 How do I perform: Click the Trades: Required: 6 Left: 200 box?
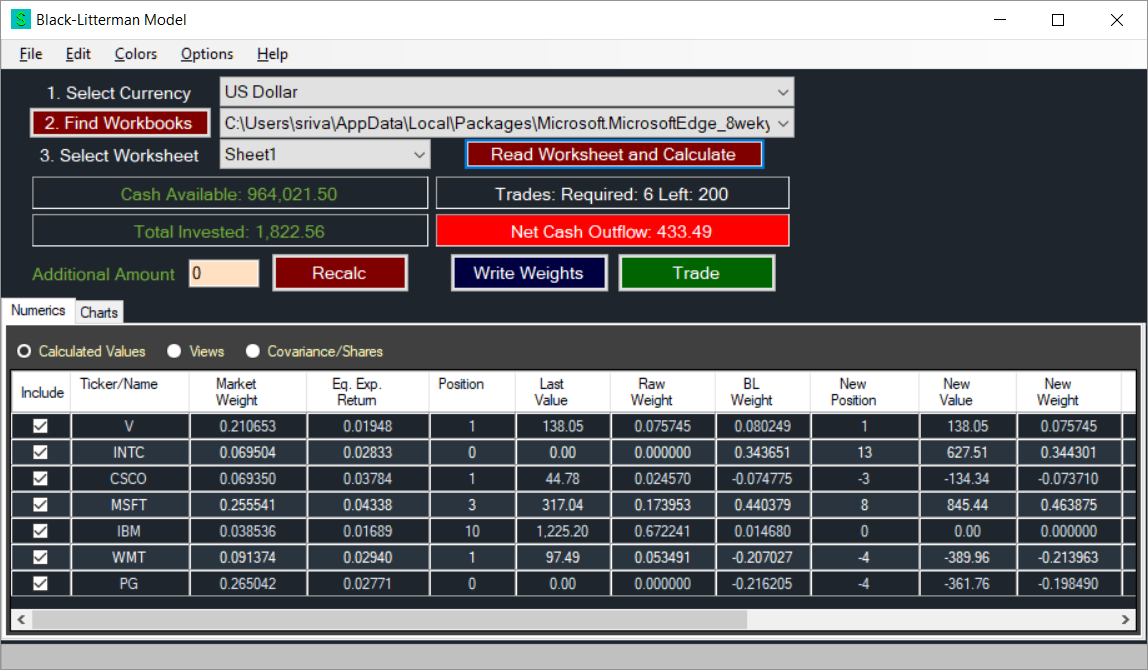[612, 194]
